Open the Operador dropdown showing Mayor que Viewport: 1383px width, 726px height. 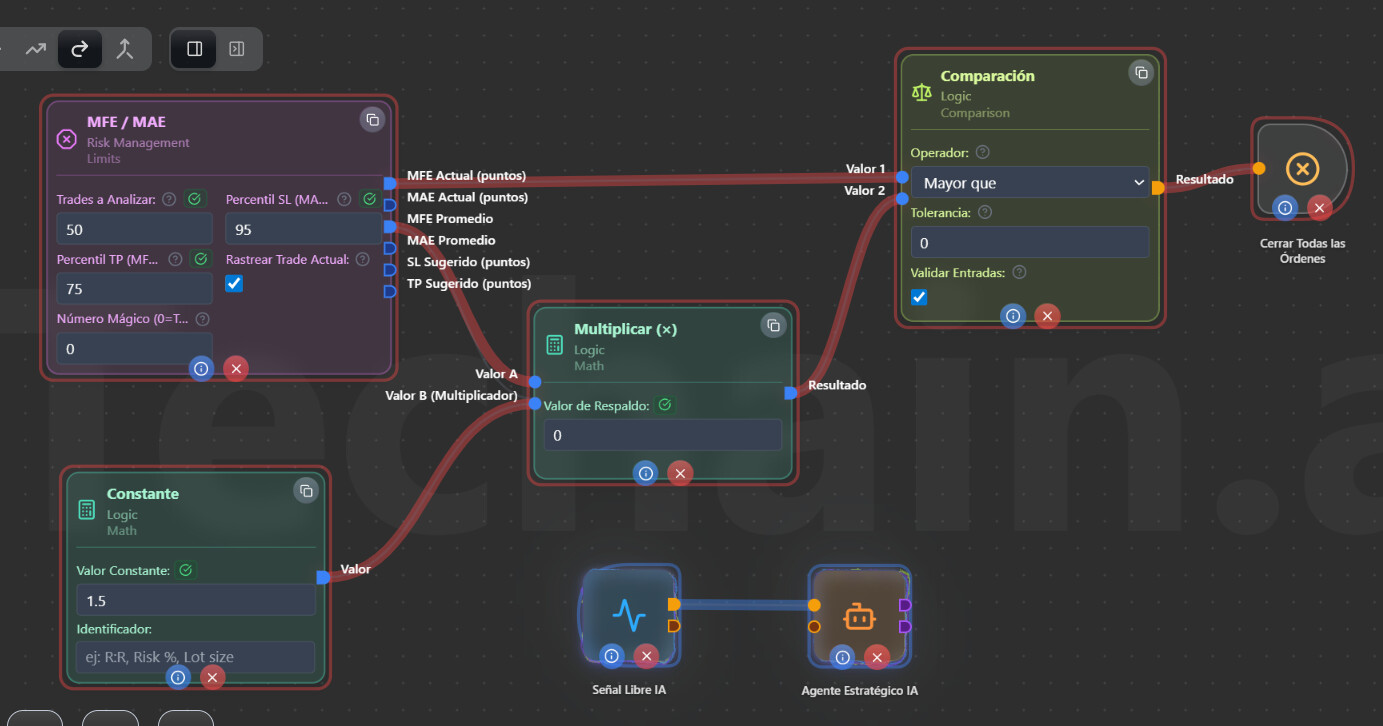click(x=1029, y=183)
